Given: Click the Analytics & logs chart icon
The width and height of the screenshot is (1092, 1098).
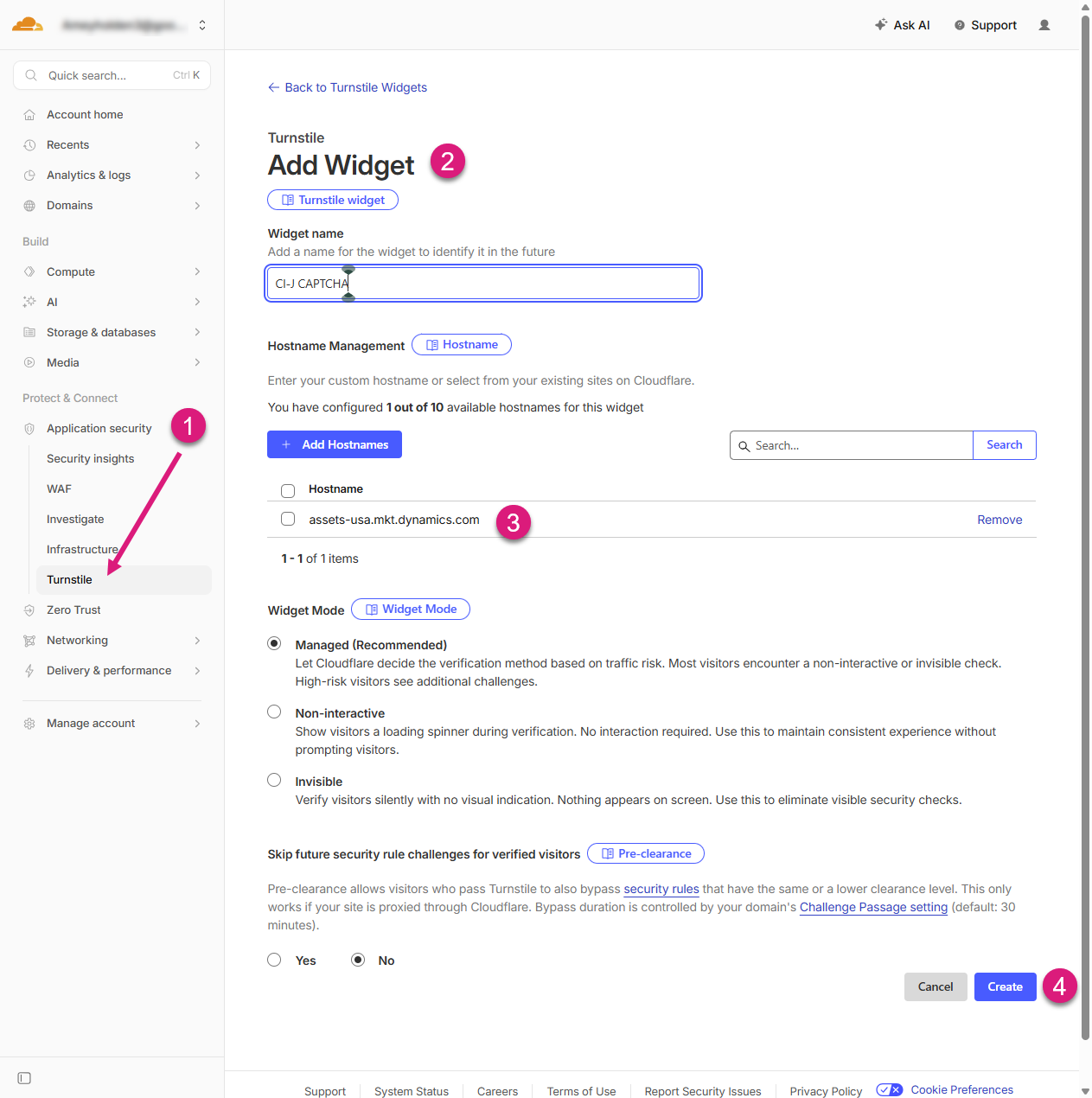Looking at the screenshot, I should click(29, 176).
